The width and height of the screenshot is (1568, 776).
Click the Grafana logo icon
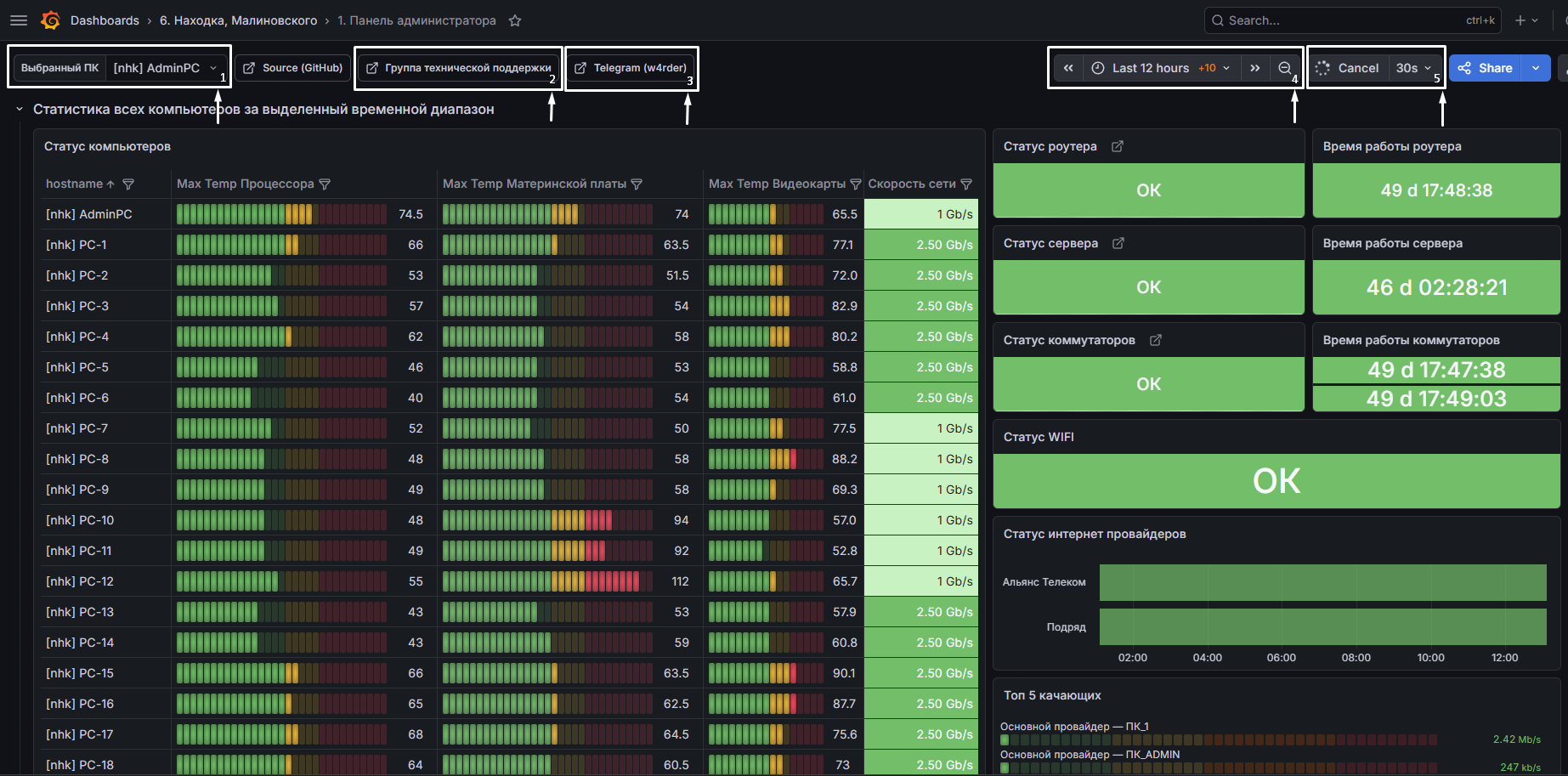click(50, 20)
